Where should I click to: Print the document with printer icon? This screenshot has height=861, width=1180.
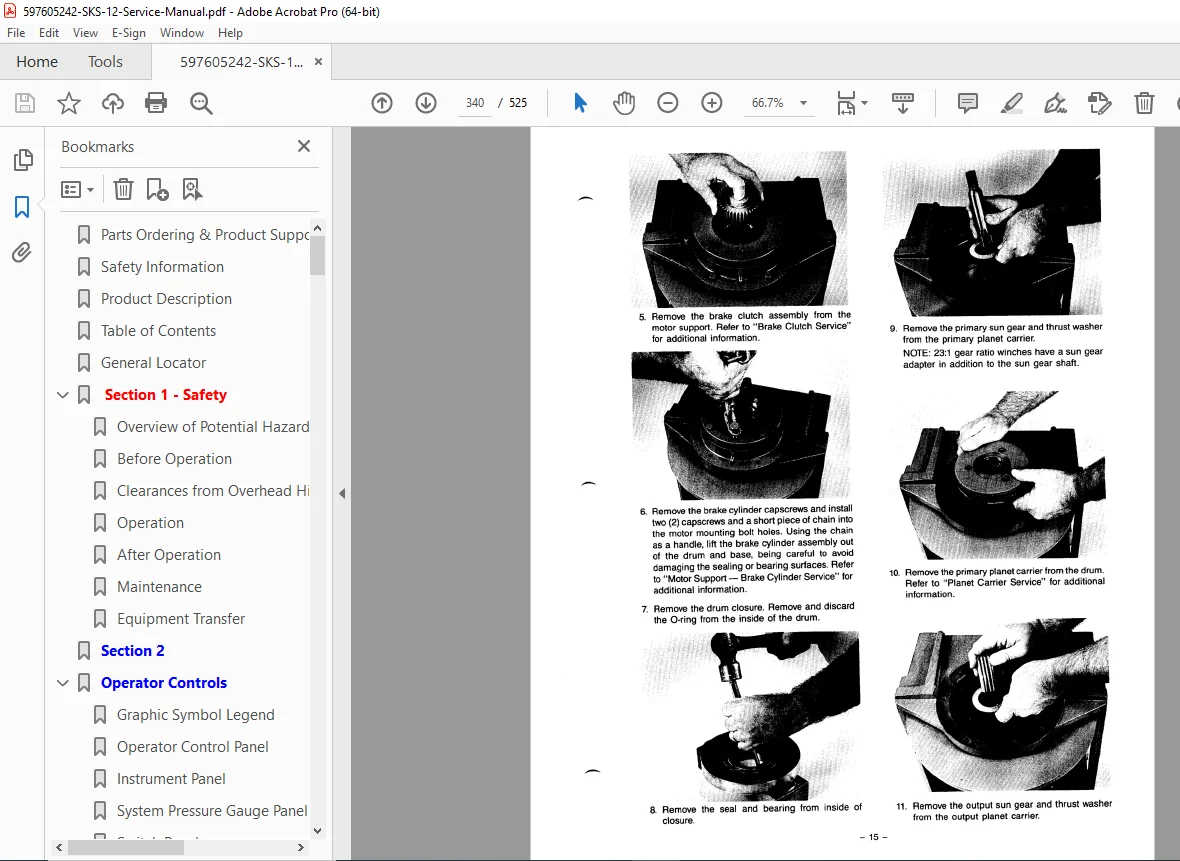pos(156,103)
